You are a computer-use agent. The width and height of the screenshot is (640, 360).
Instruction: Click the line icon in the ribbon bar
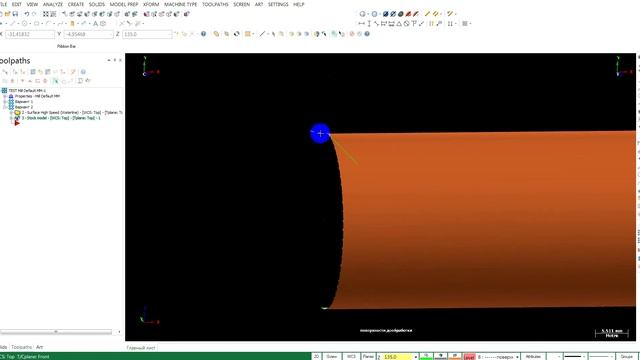262,34
